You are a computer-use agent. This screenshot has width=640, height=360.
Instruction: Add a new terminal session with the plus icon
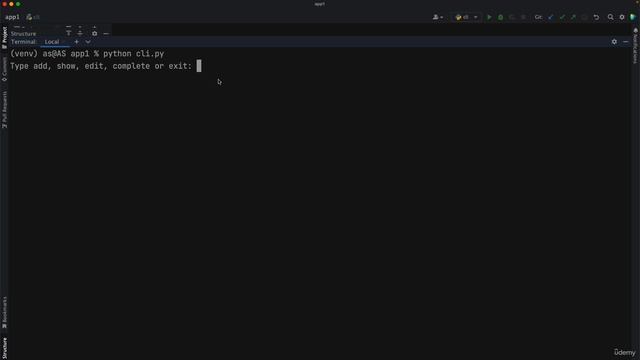point(76,42)
